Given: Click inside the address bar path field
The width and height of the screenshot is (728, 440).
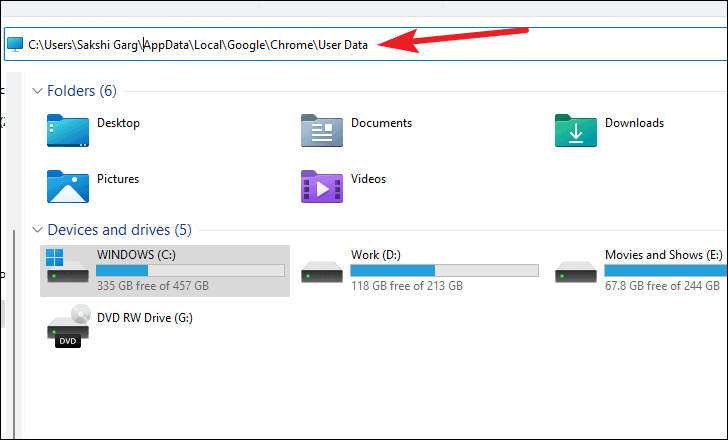Looking at the screenshot, I should [x=366, y=44].
